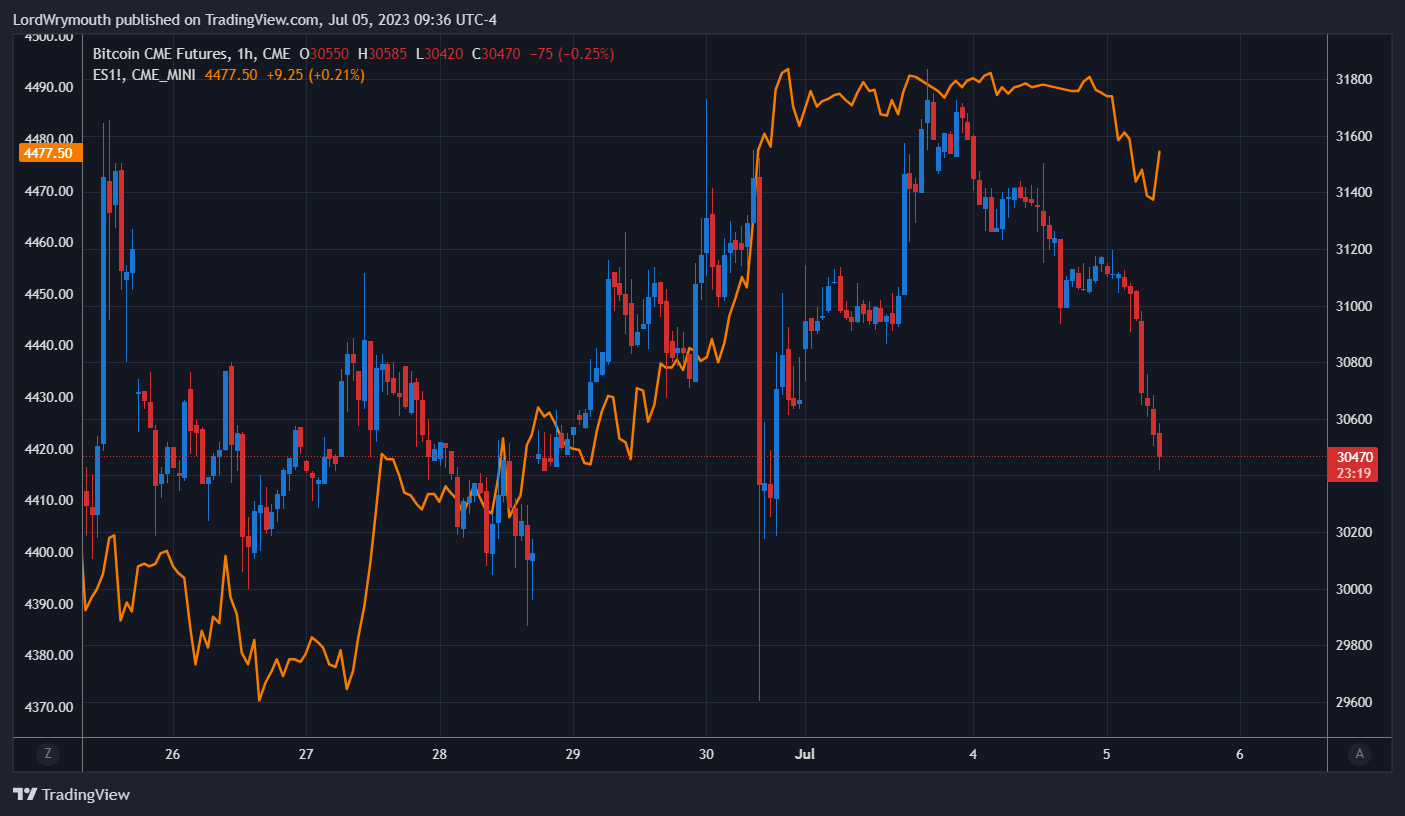Click the Z timezone button at bottom left
1405x816 pixels.
46,754
